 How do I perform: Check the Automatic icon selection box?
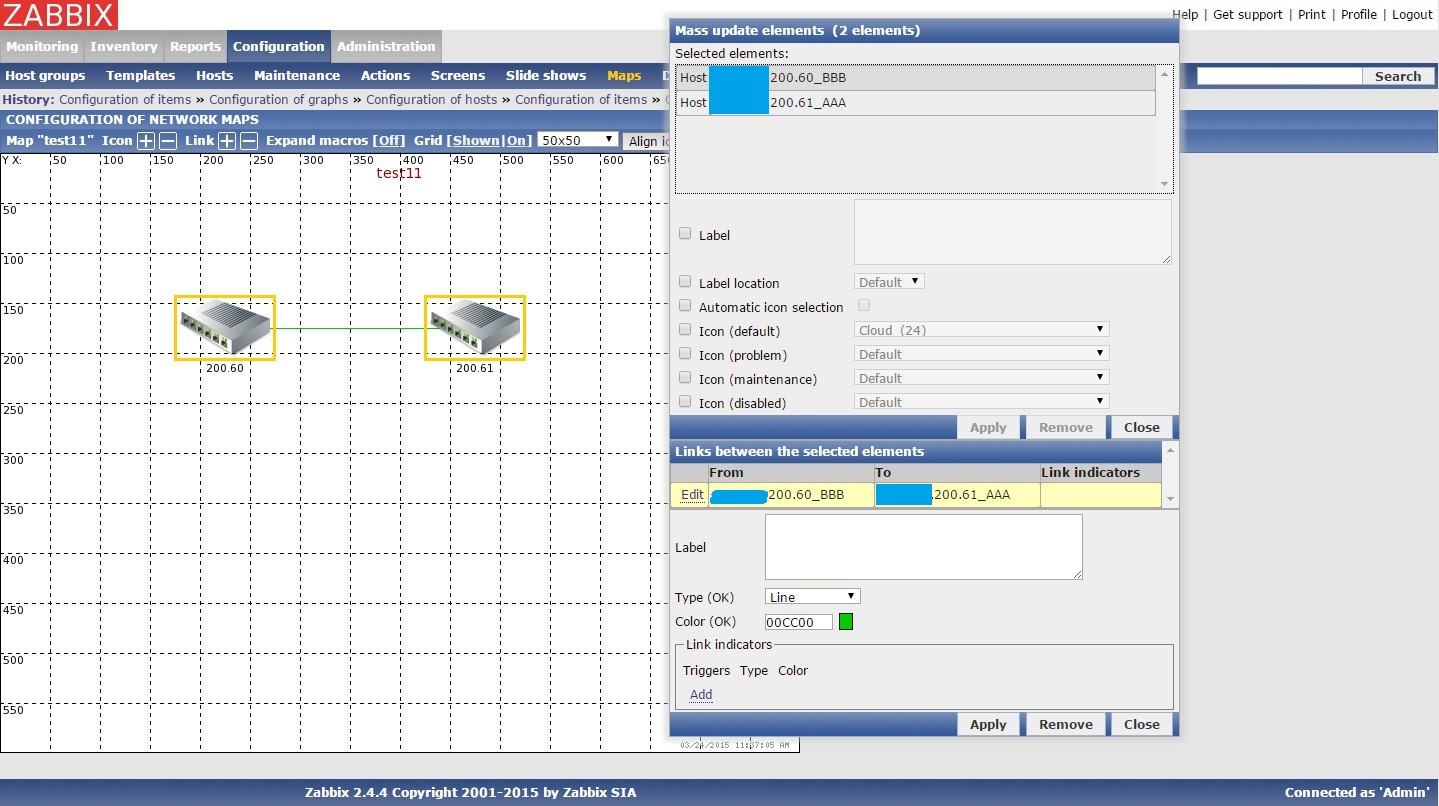pyautogui.click(x=685, y=305)
